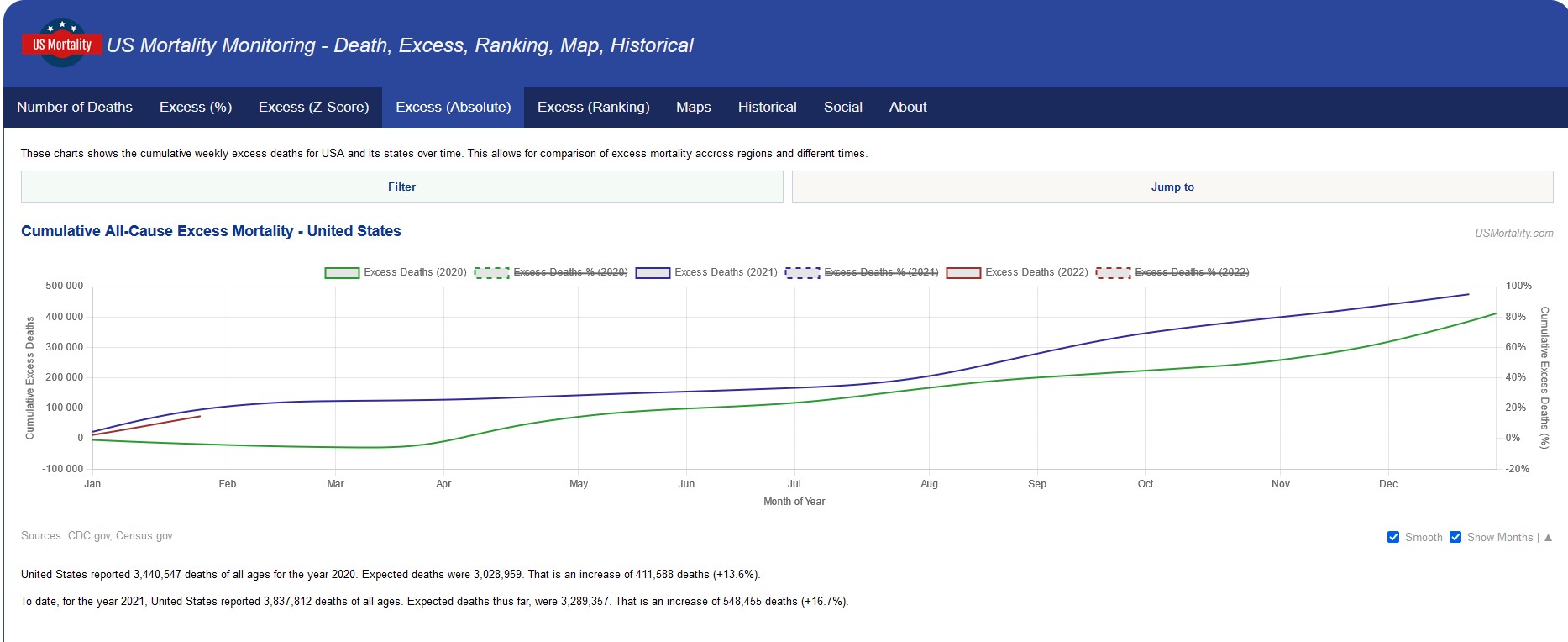1568x642 pixels.
Task: Open the Maps tab
Action: 694,107
